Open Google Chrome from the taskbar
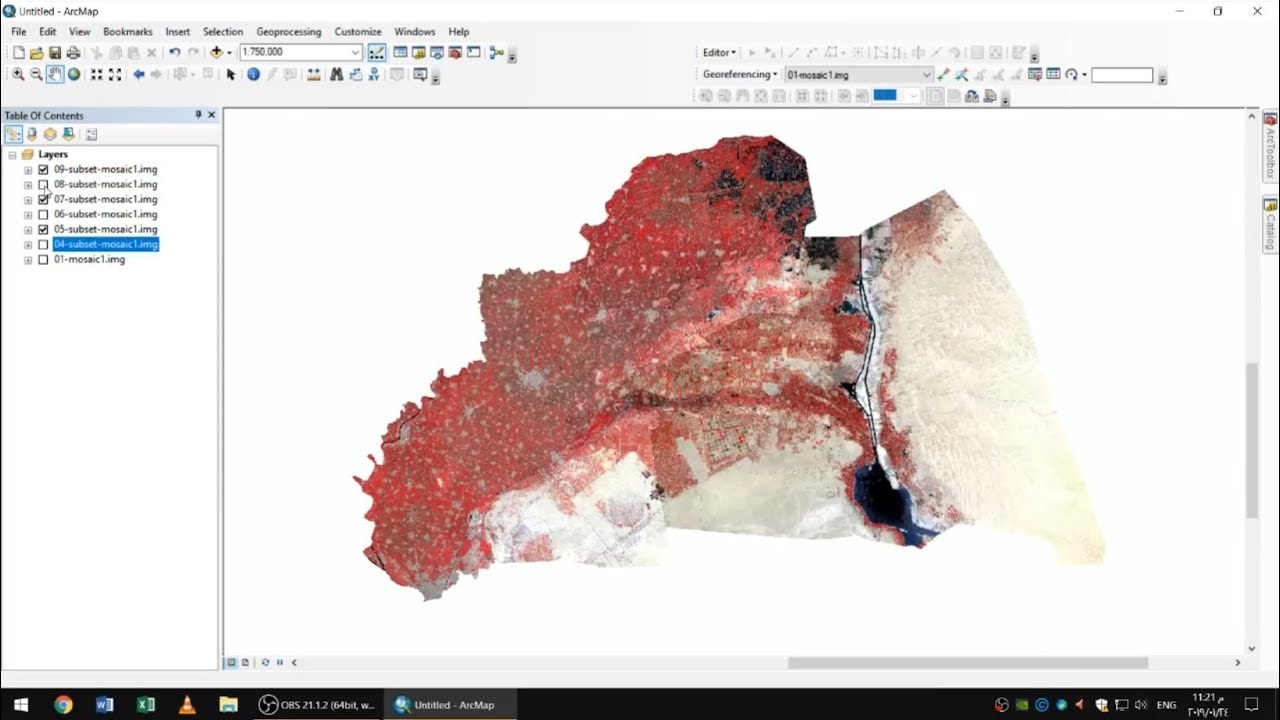Image resolution: width=1280 pixels, height=720 pixels. 63,705
